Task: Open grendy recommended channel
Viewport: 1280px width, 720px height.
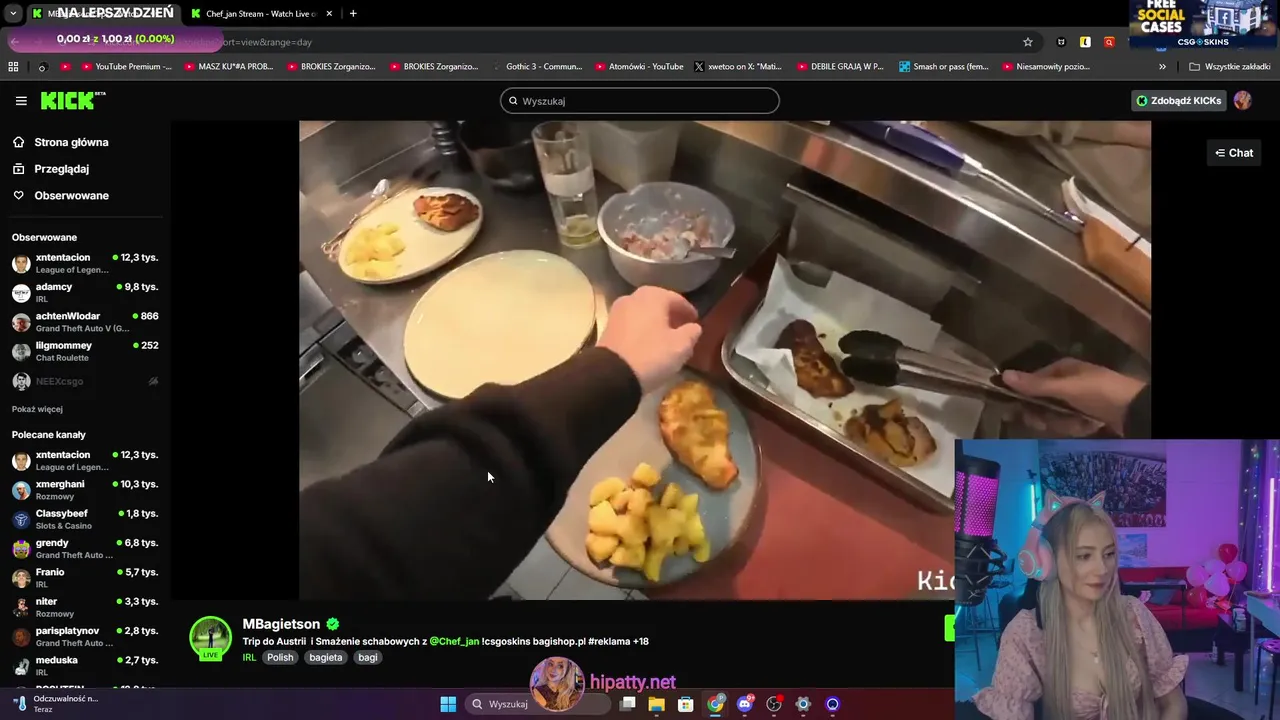Action: click(85, 548)
